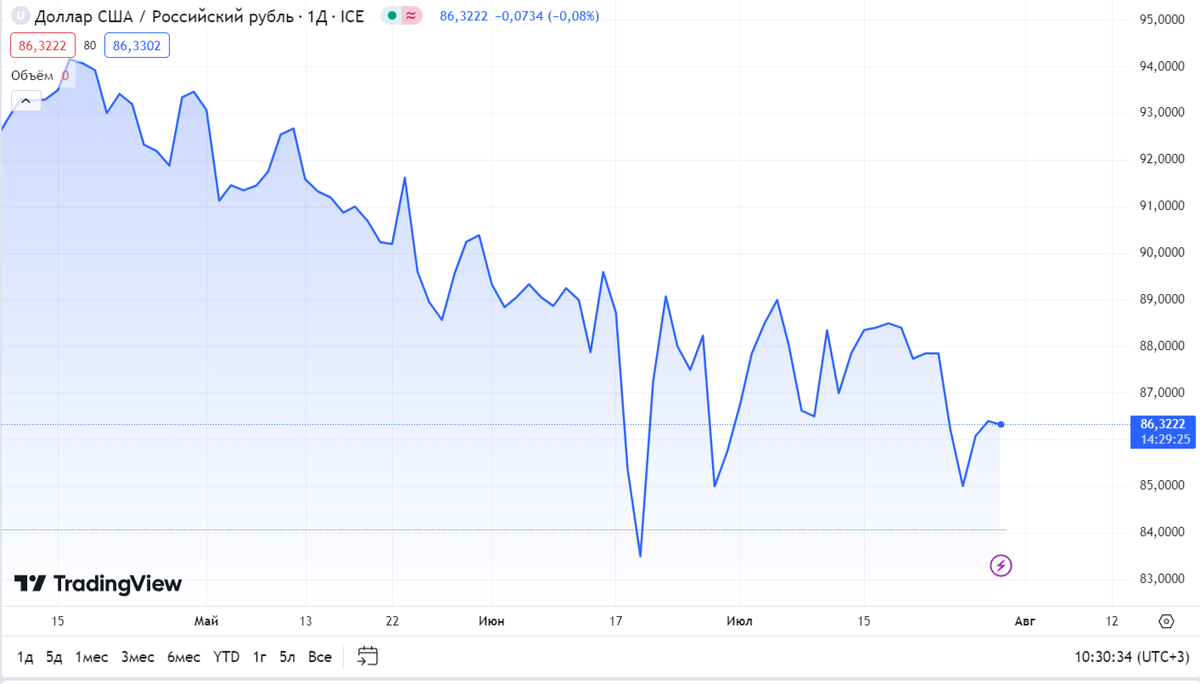Viewport: 1200px width, 684px height.
Task: Click the blue buy price 86,3302 button
Action: pos(137,45)
